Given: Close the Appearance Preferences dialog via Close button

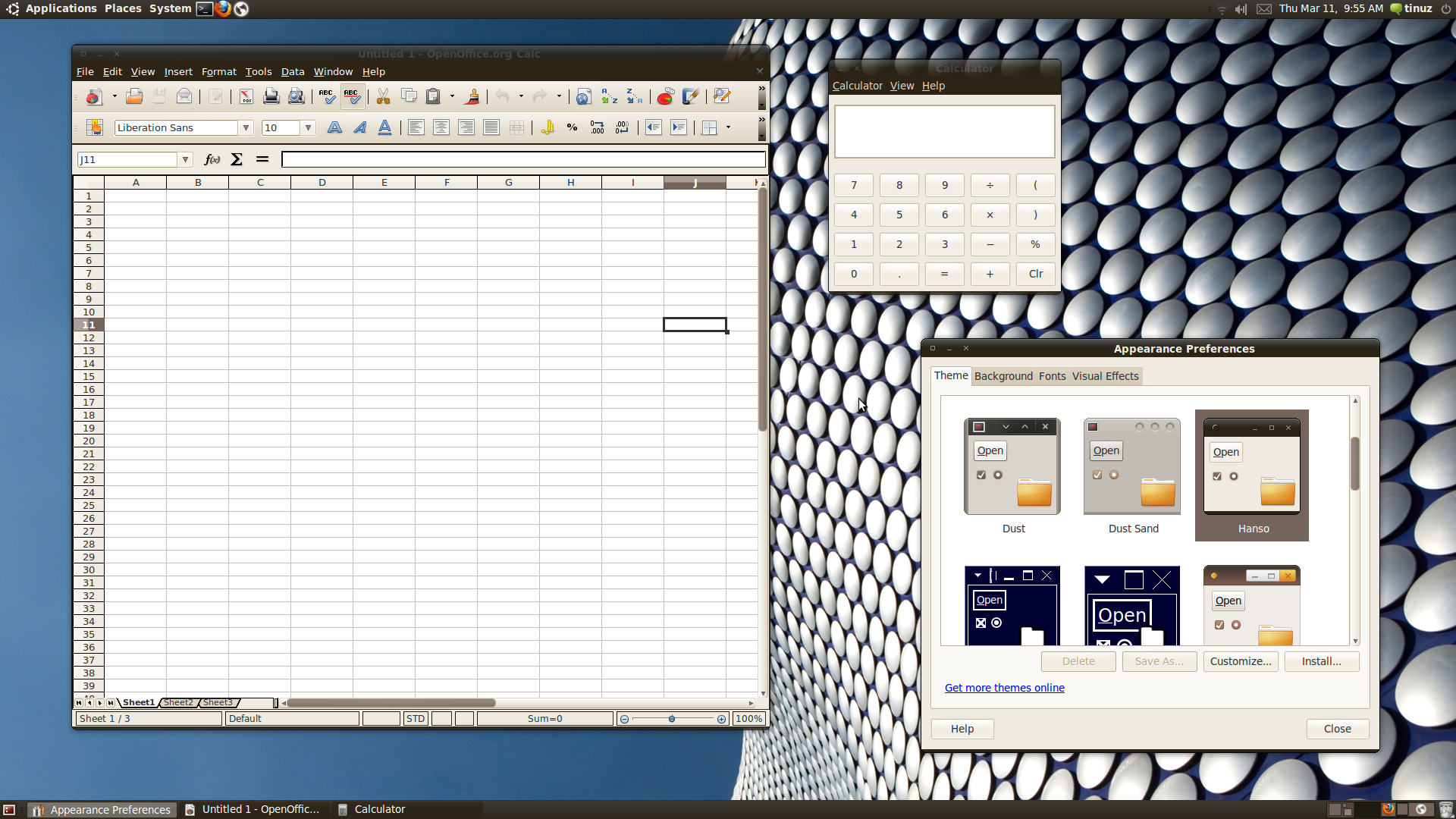Looking at the screenshot, I should coord(1337,729).
